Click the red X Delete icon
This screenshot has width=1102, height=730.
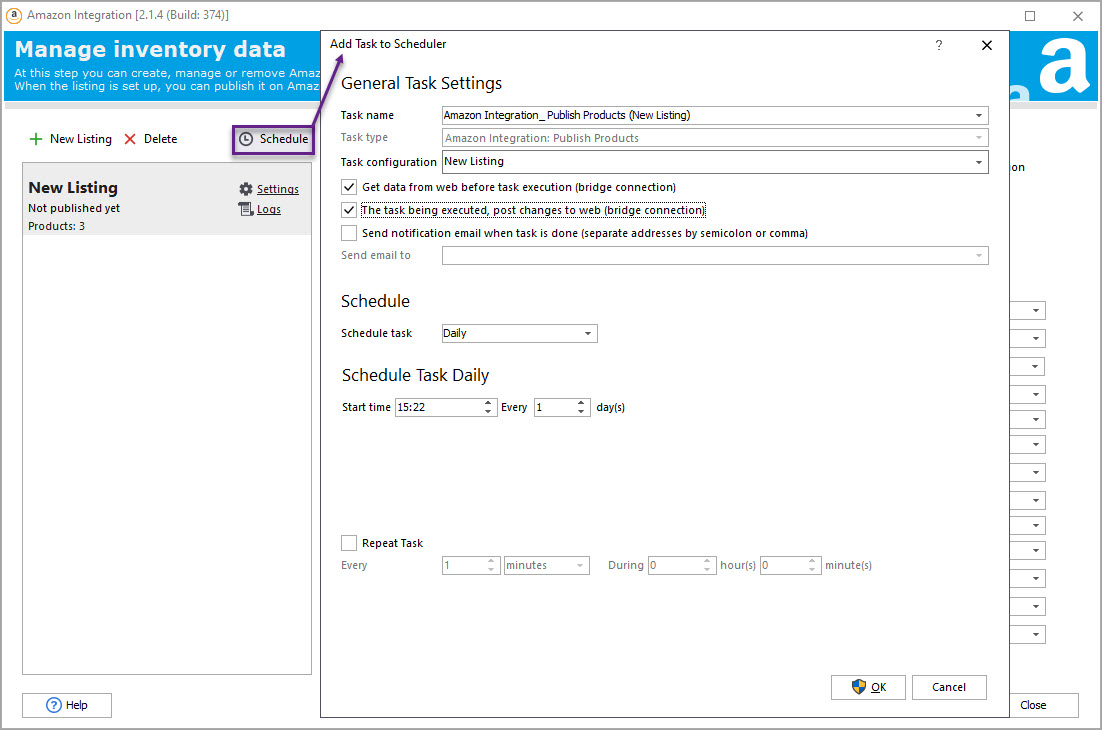(130, 139)
